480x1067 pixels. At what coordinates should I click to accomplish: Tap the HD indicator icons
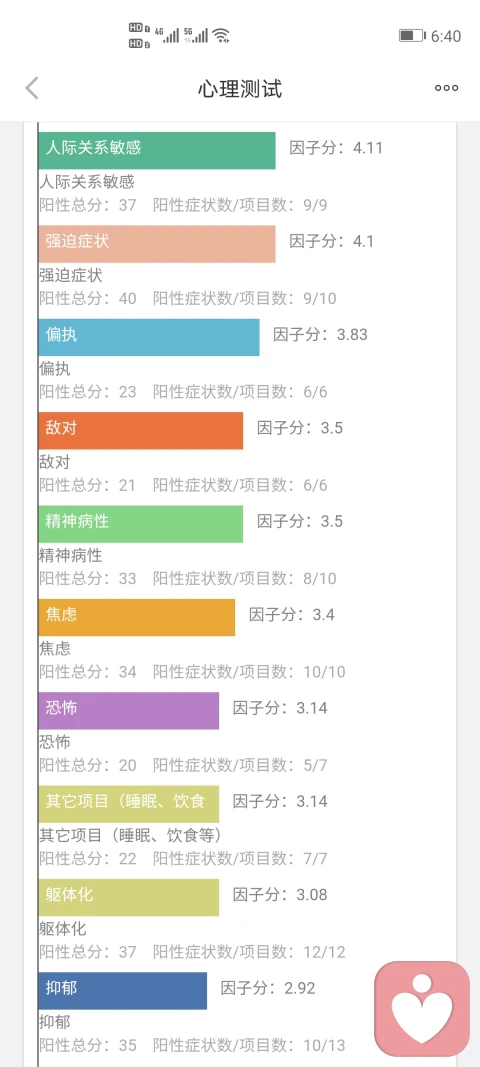138,35
